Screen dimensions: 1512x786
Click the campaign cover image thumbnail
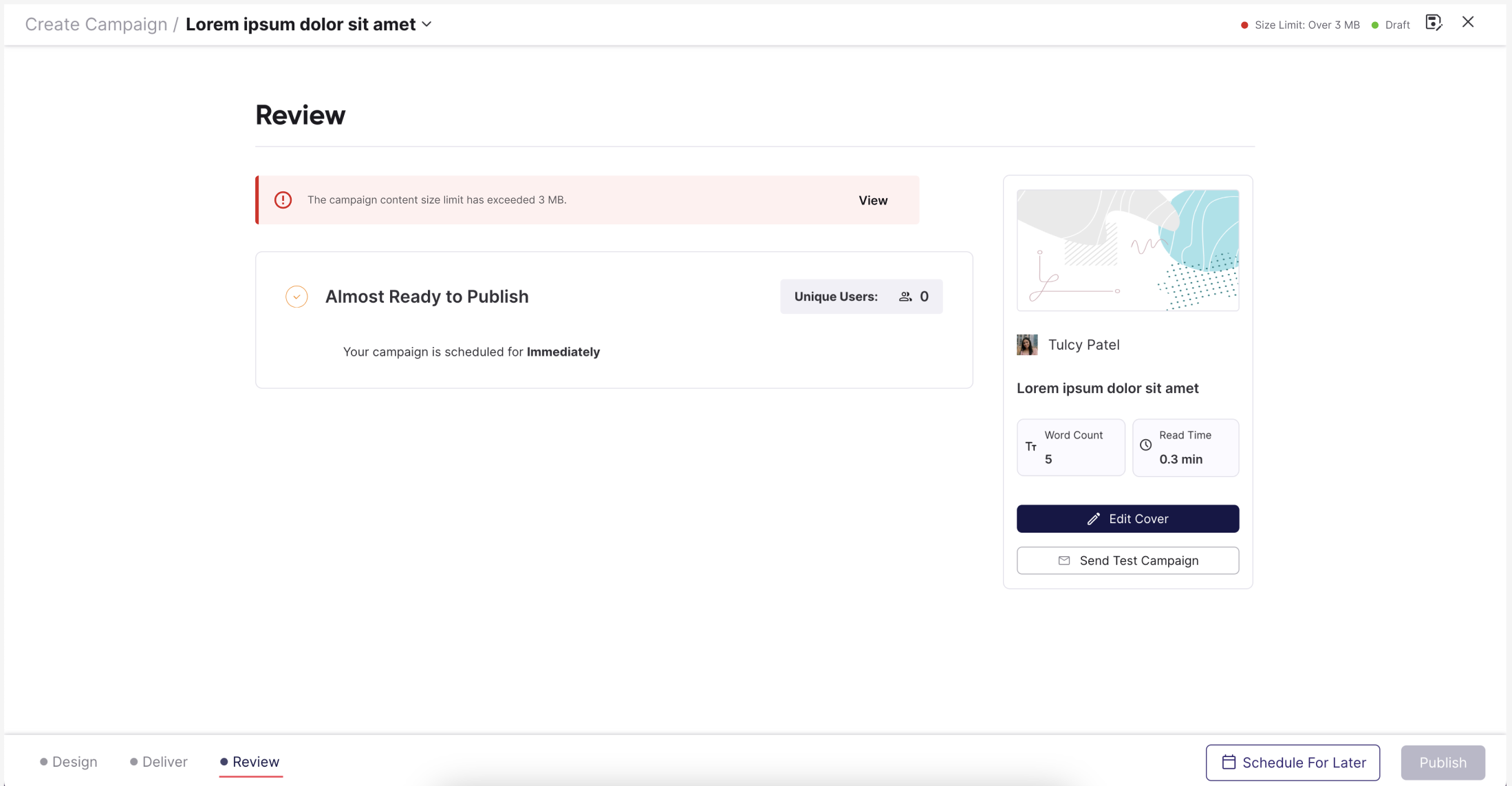pos(1127,250)
